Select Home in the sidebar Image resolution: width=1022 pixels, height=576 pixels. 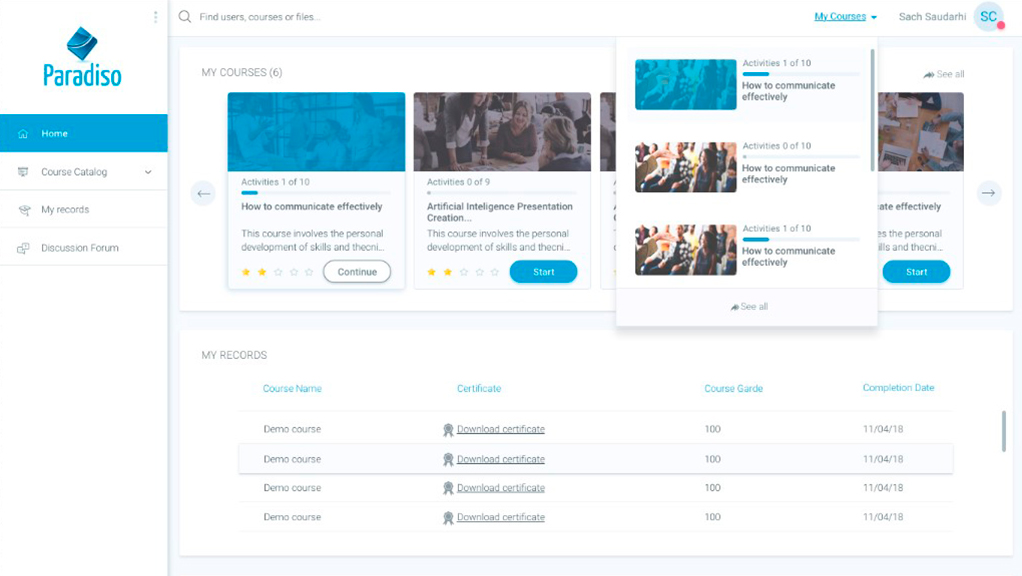(83, 133)
